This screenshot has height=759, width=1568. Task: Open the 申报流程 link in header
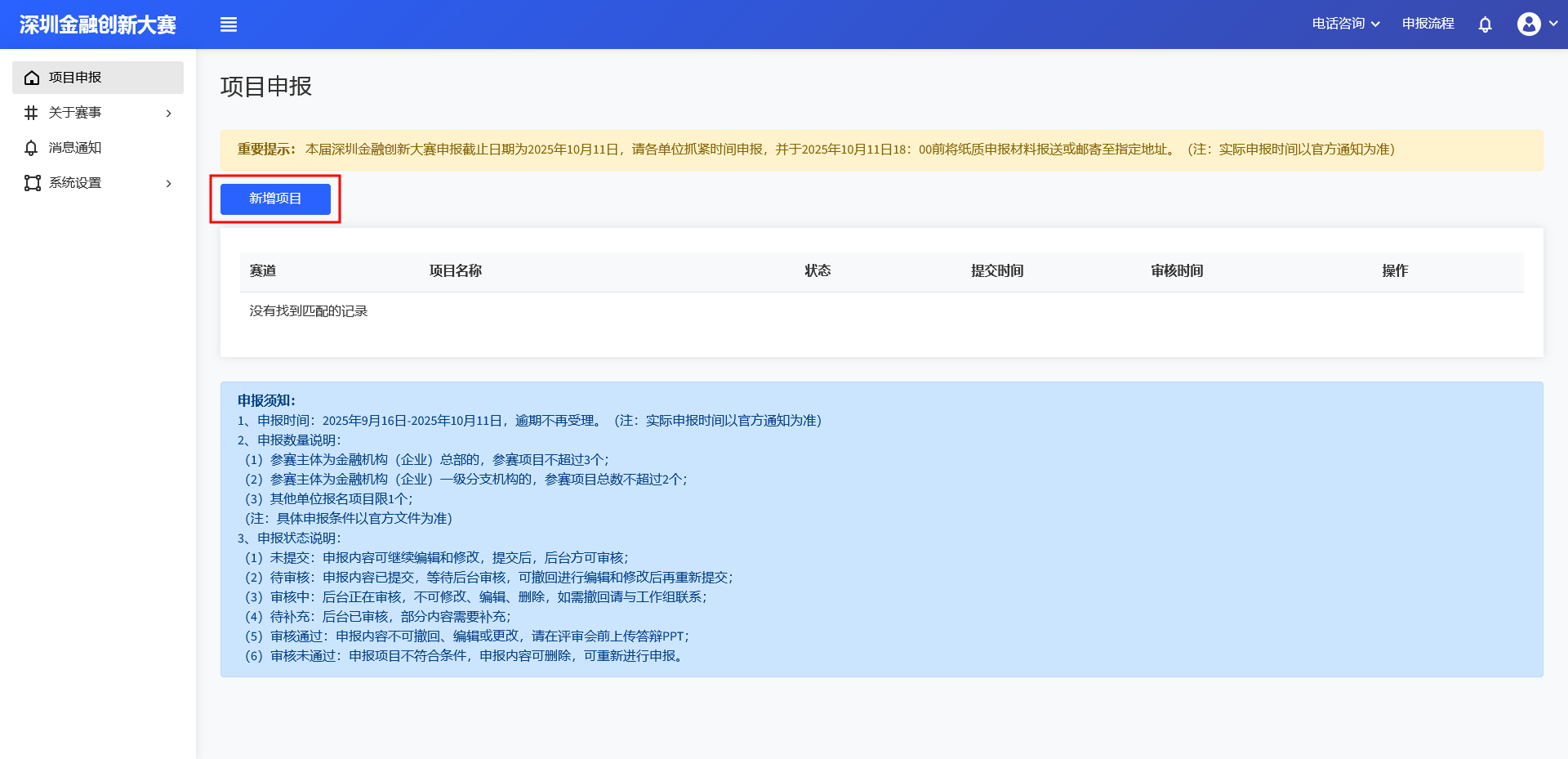(x=1428, y=24)
